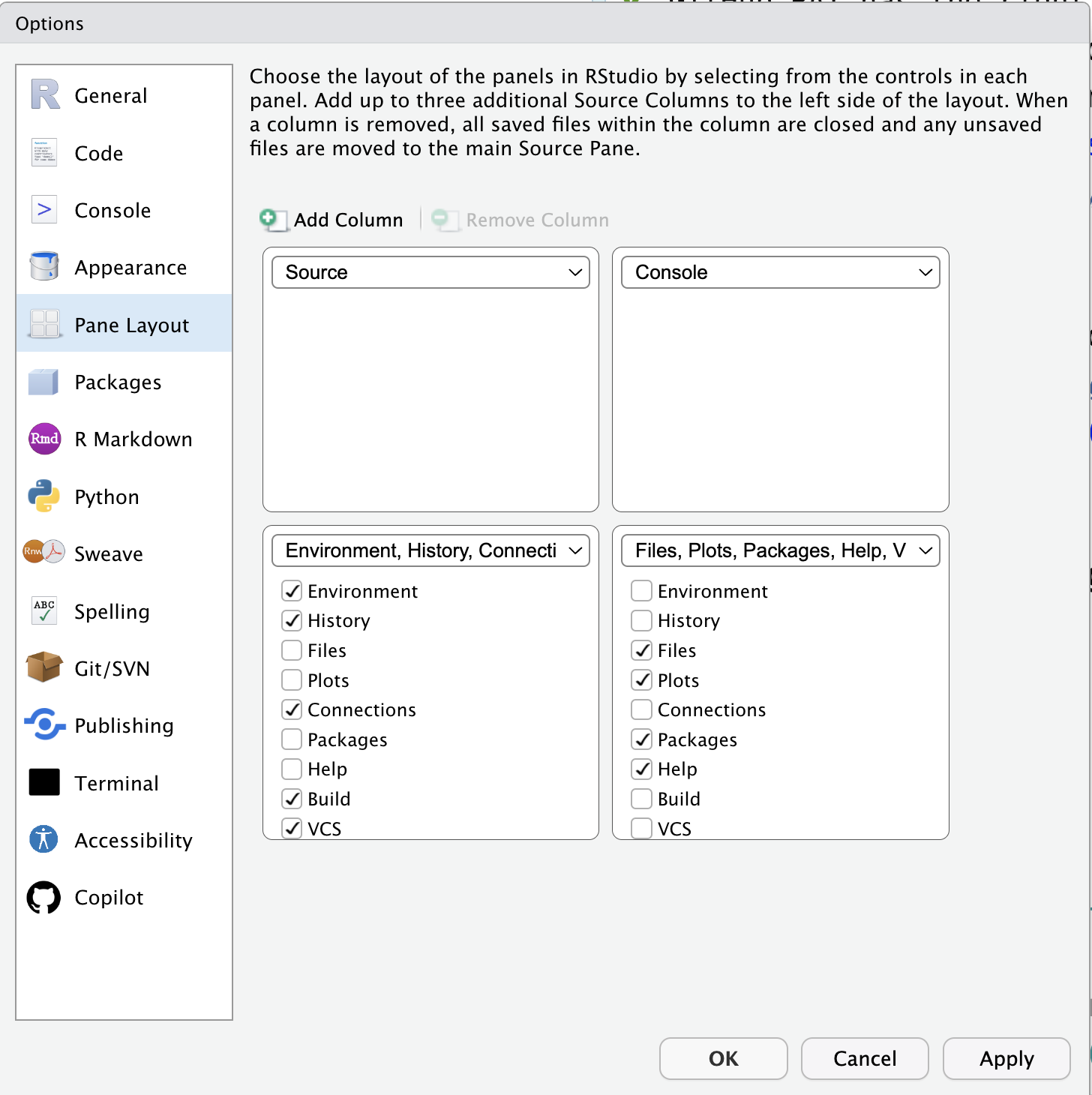The image size is (1092, 1095).
Task: Open the Files, Plots, Packages dropdown
Action: click(x=780, y=550)
